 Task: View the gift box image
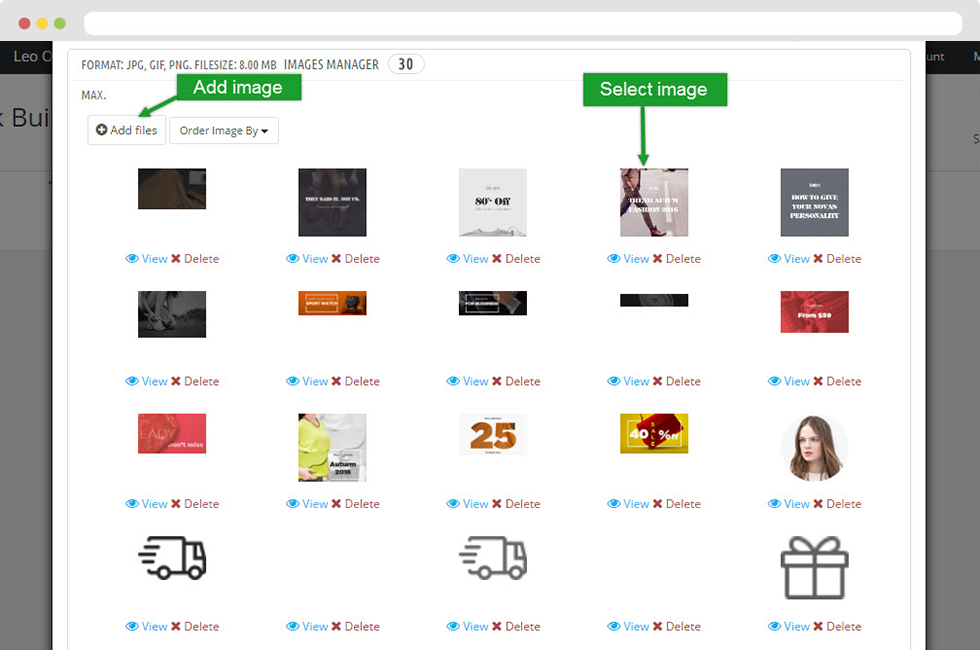click(x=789, y=626)
